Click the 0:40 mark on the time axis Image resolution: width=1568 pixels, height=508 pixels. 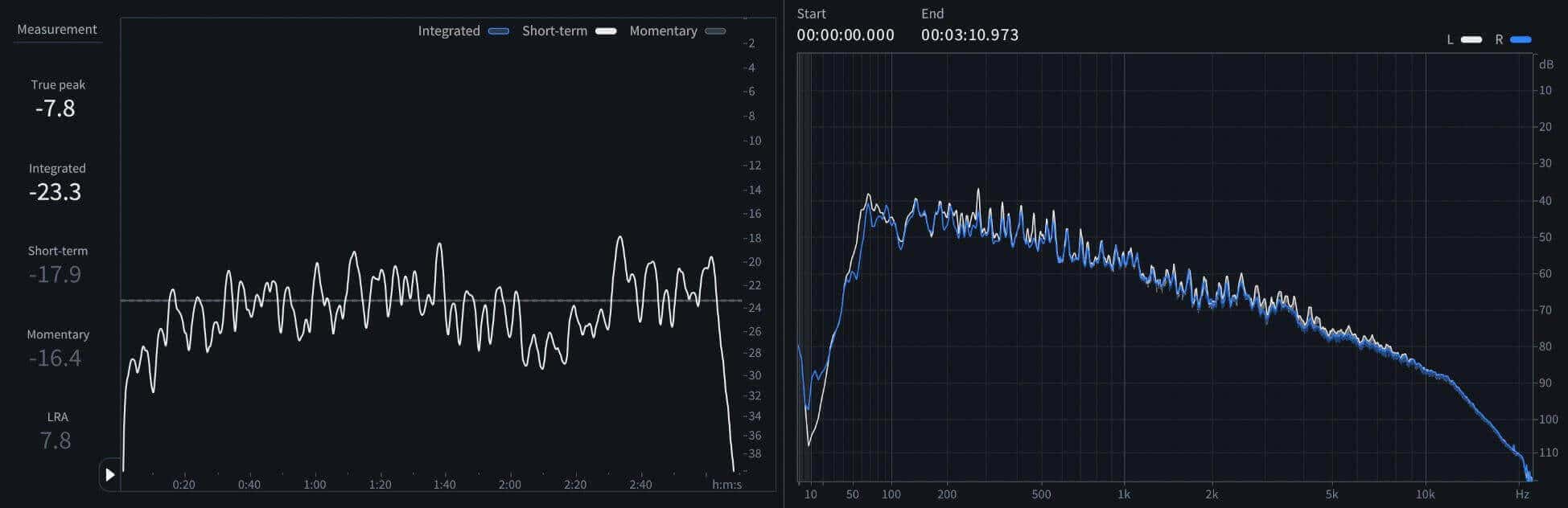click(249, 485)
